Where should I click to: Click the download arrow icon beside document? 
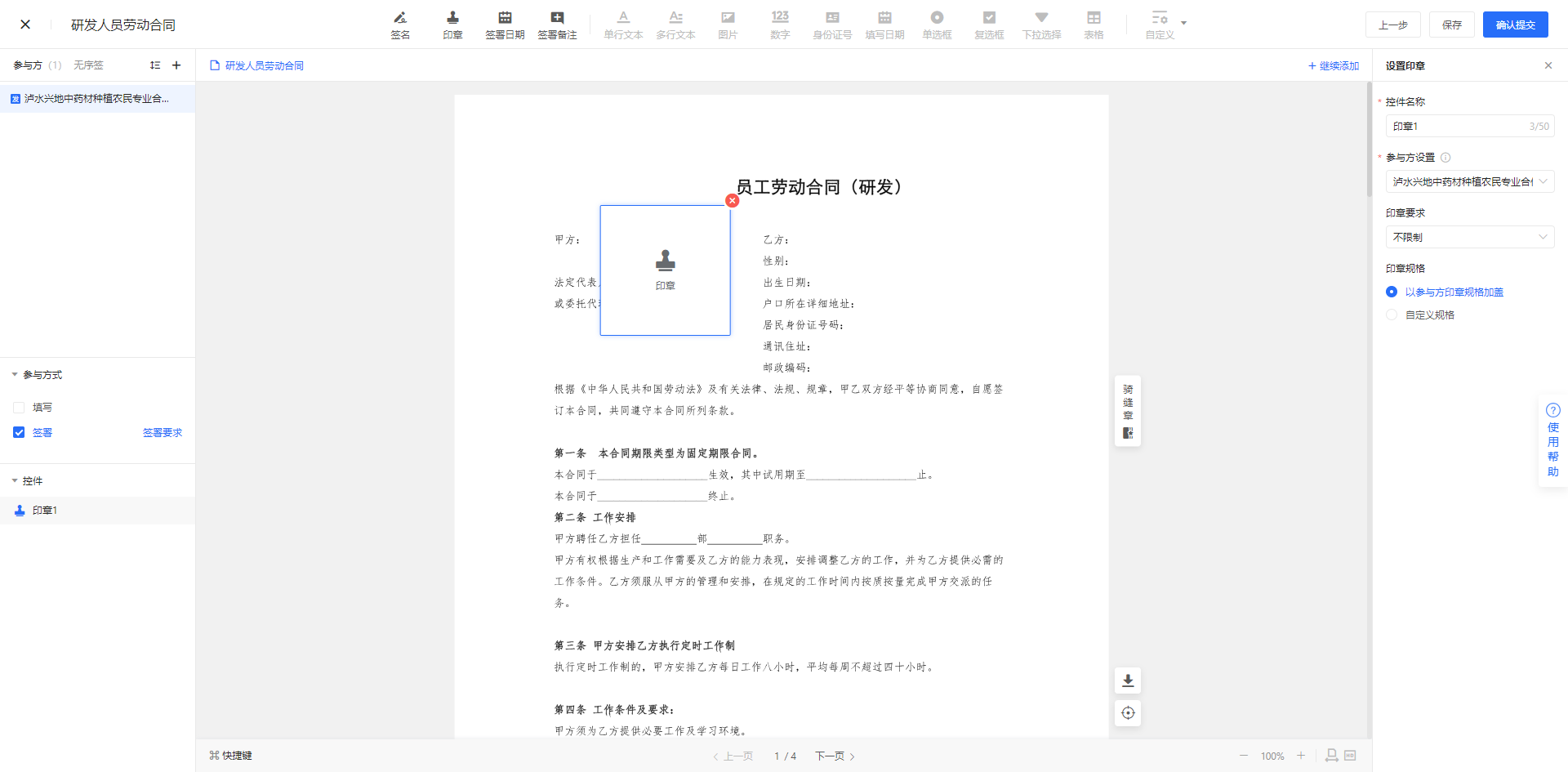click(x=1128, y=681)
